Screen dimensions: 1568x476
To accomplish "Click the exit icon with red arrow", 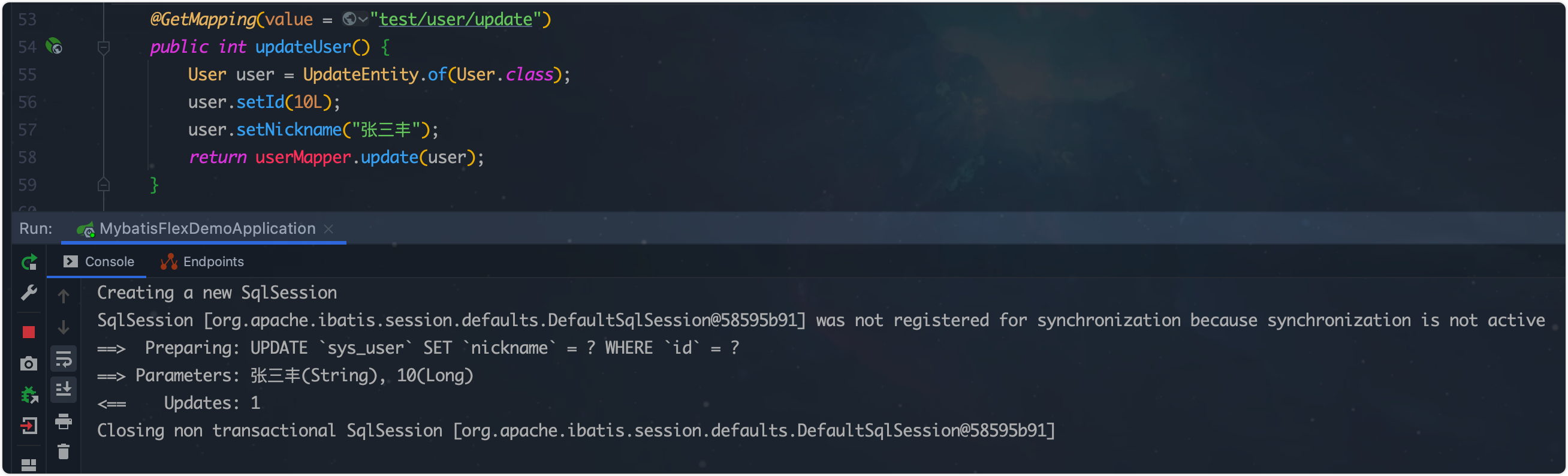I will click(29, 425).
